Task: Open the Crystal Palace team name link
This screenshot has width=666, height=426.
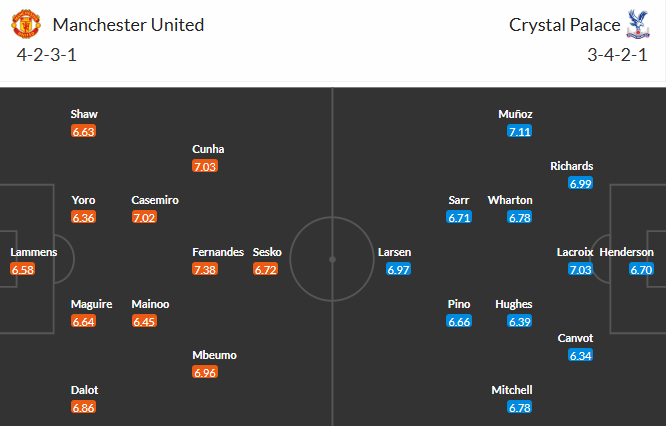Action: 559,24
